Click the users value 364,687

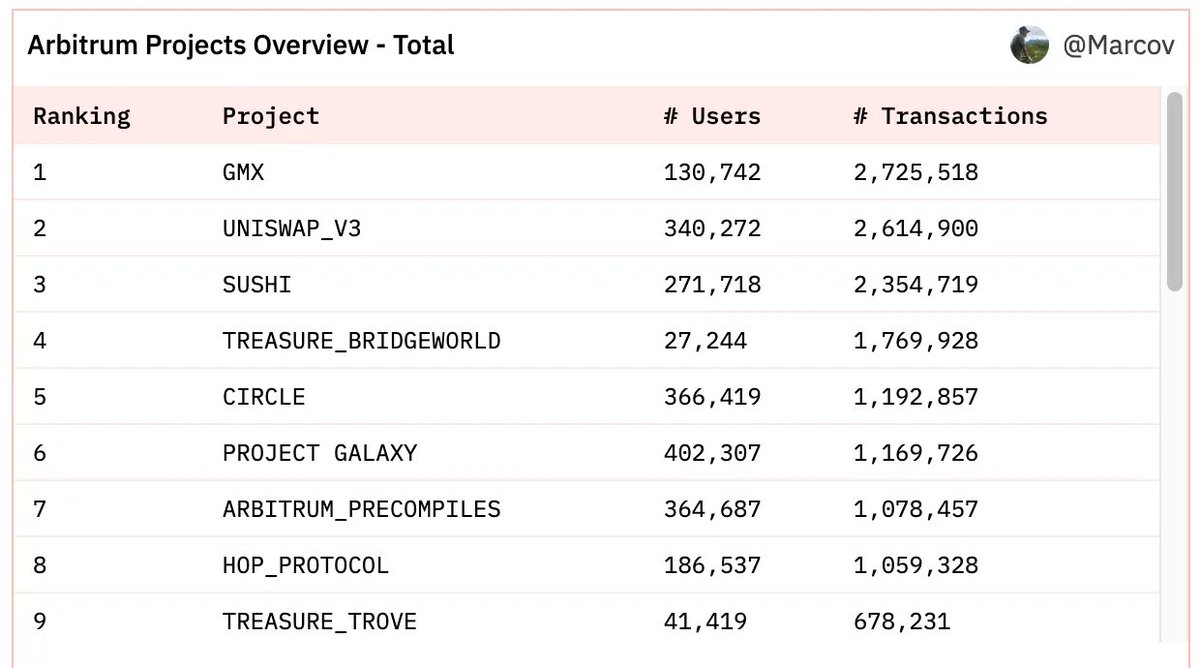712,510
